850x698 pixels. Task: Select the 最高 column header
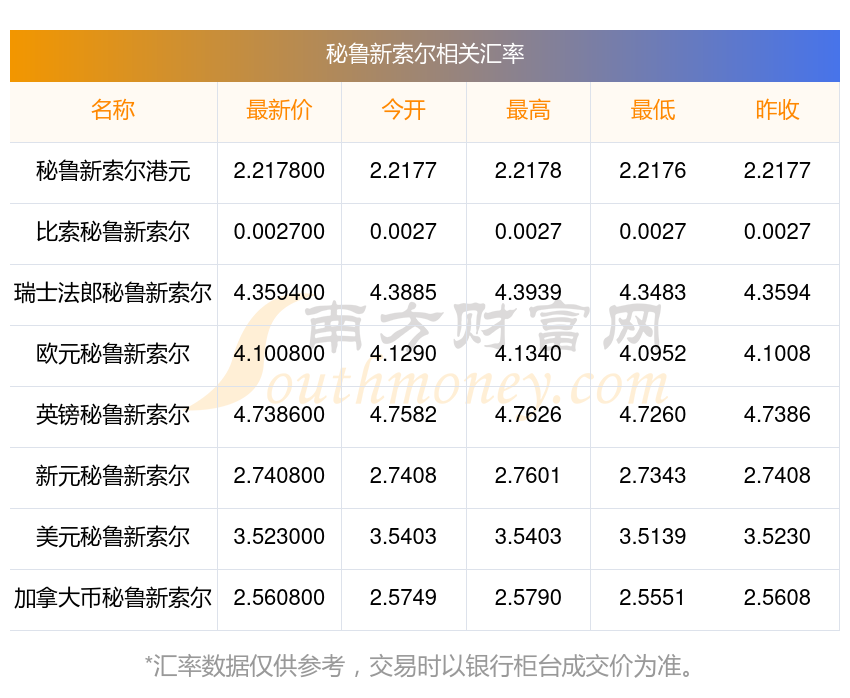(528, 110)
